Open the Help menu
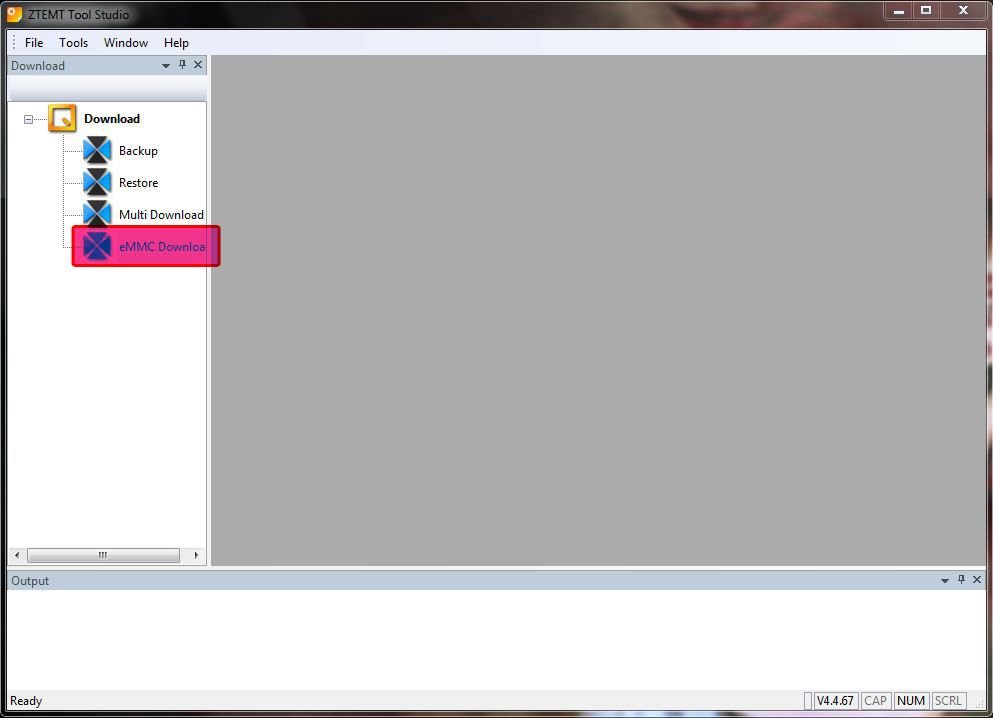 (x=176, y=42)
